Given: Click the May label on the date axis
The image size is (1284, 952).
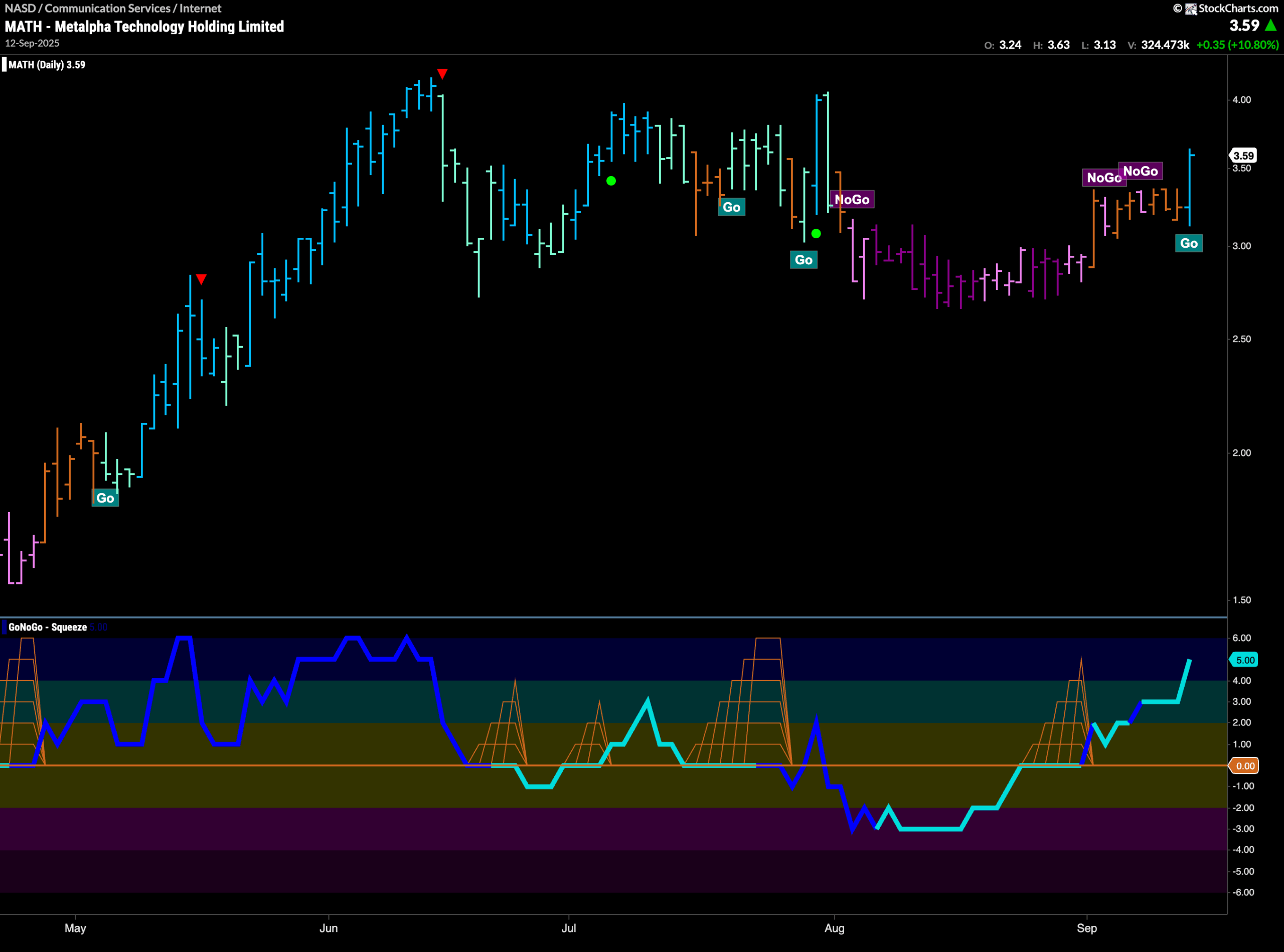Looking at the screenshot, I should pos(76,928).
